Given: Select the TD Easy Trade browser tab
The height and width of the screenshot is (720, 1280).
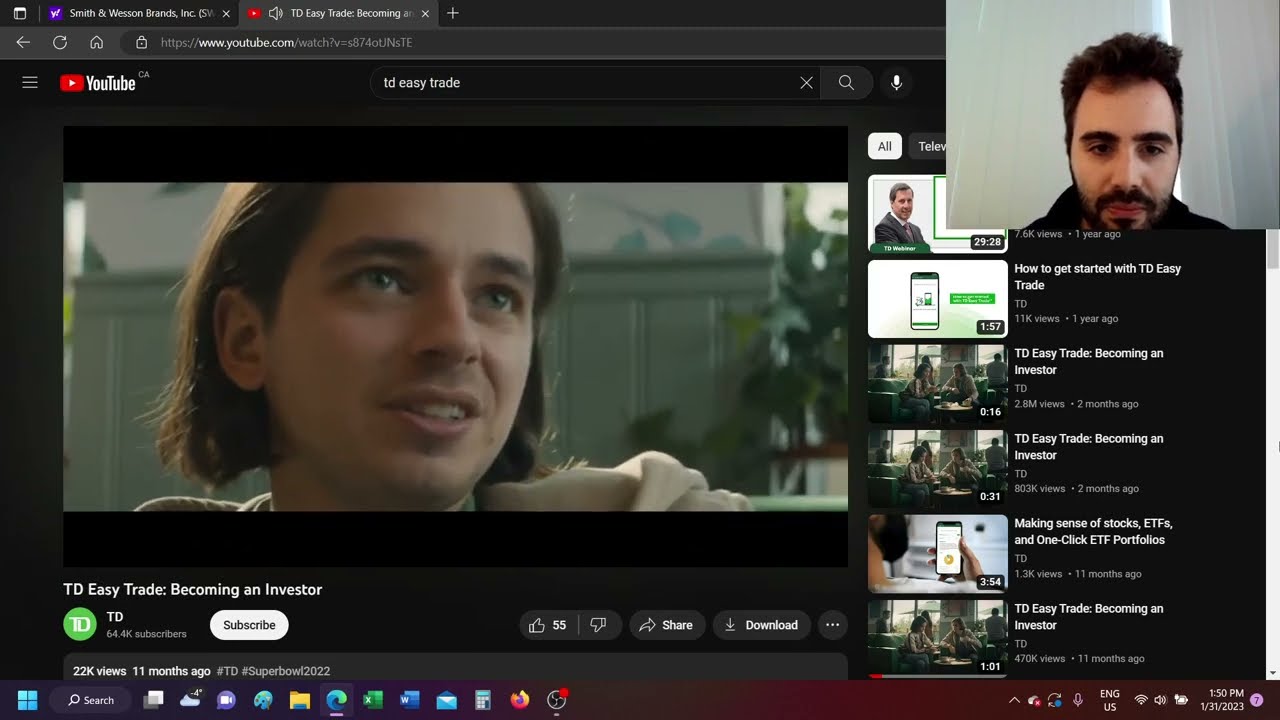Looking at the screenshot, I should (341, 13).
